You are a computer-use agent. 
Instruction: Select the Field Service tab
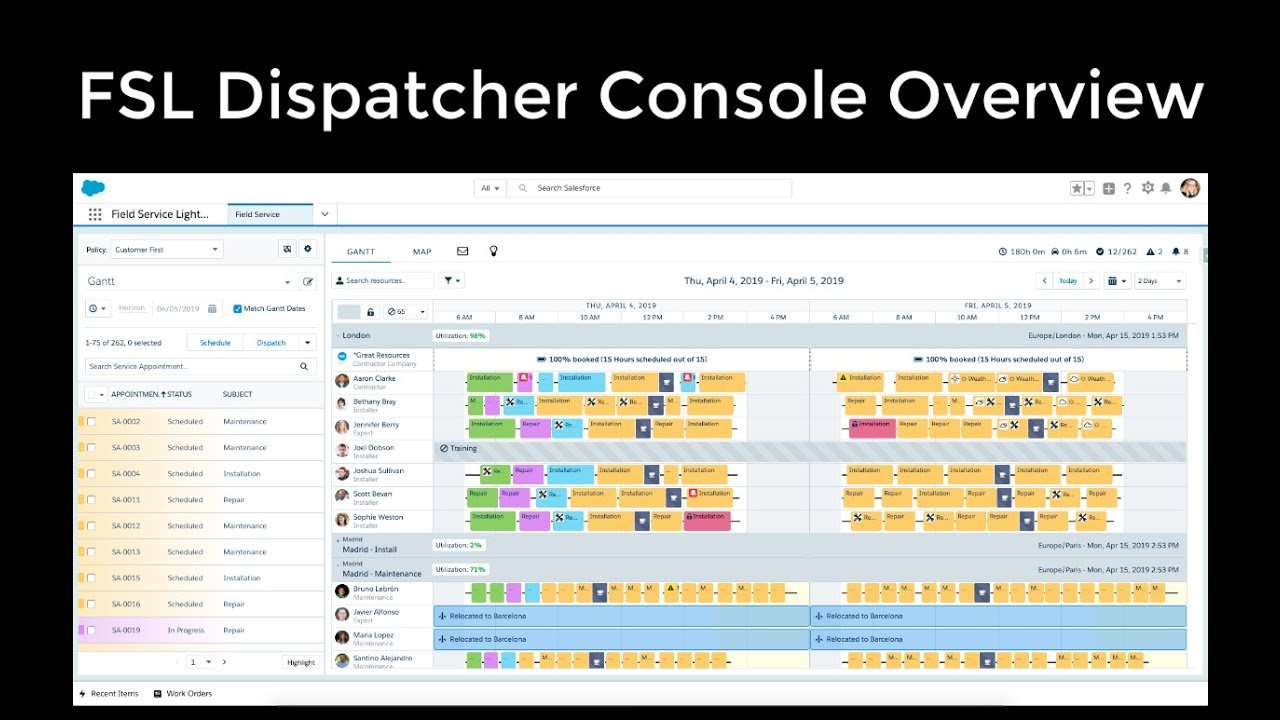[271, 214]
